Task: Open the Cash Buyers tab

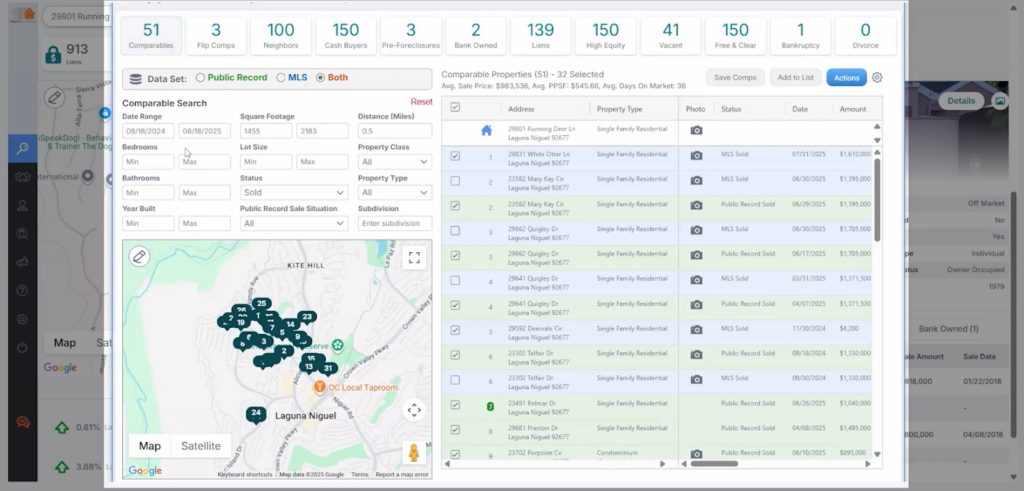Action: tap(345, 36)
